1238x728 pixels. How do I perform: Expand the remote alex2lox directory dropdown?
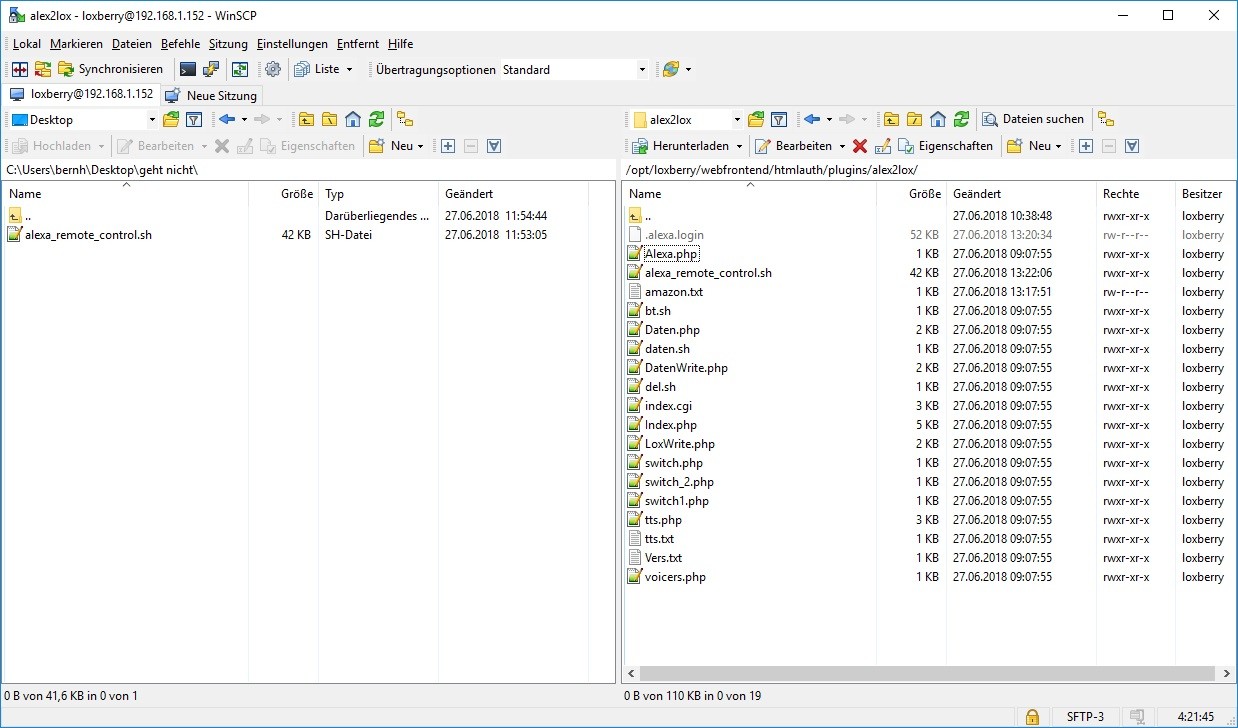coord(737,120)
